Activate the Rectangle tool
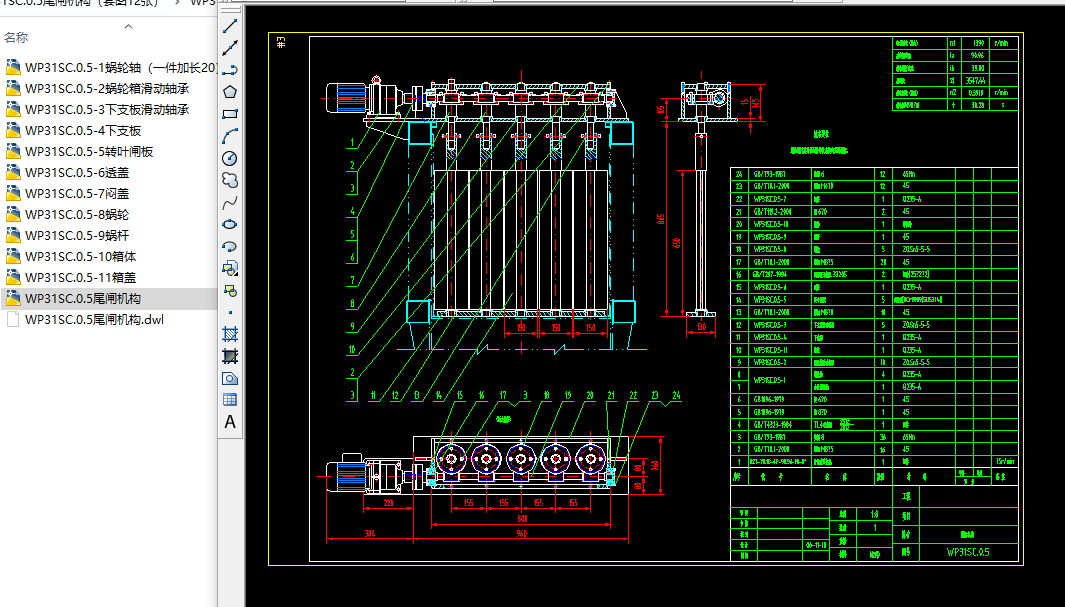 229,112
